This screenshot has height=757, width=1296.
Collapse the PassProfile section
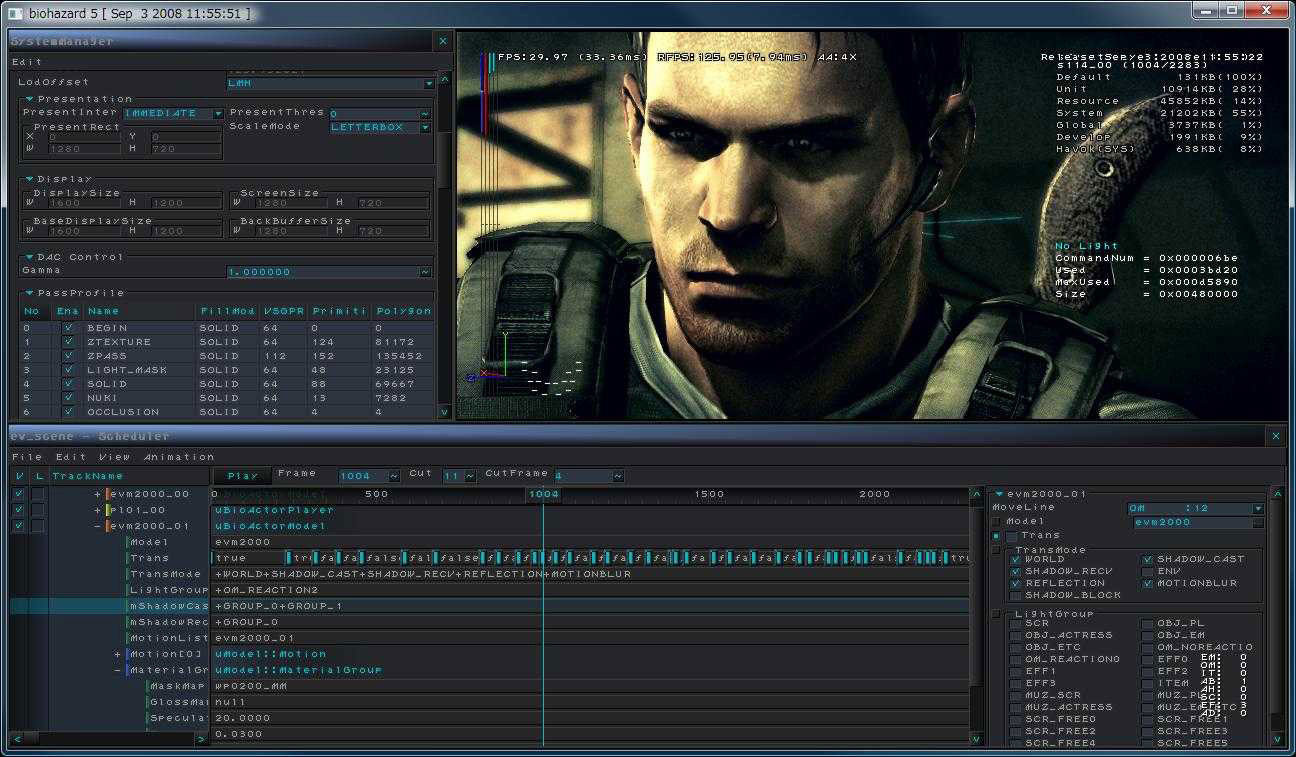pyautogui.click(x=30, y=293)
